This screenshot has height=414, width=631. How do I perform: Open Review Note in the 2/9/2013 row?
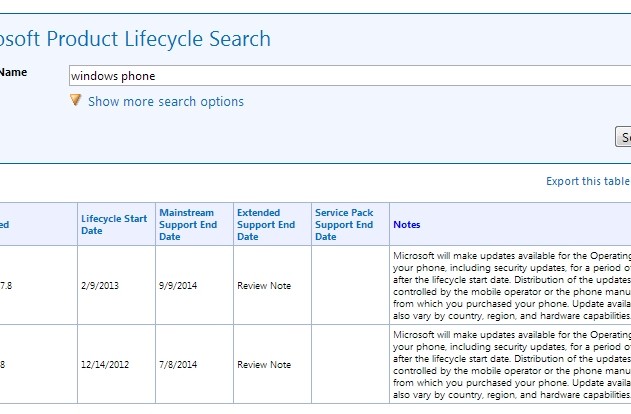(264, 285)
